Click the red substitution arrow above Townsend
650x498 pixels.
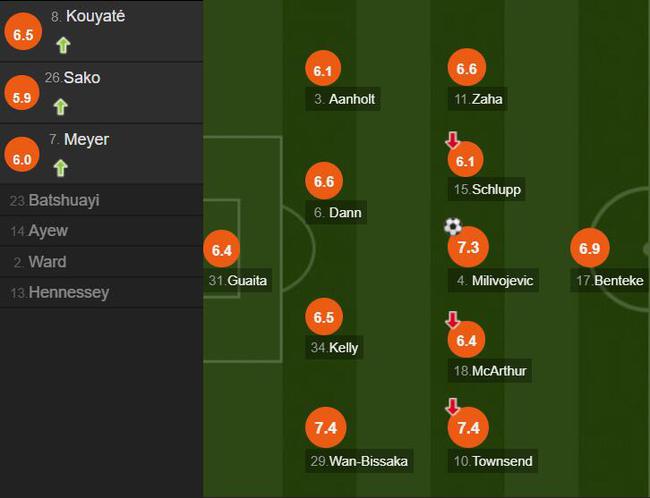point(452,406)
